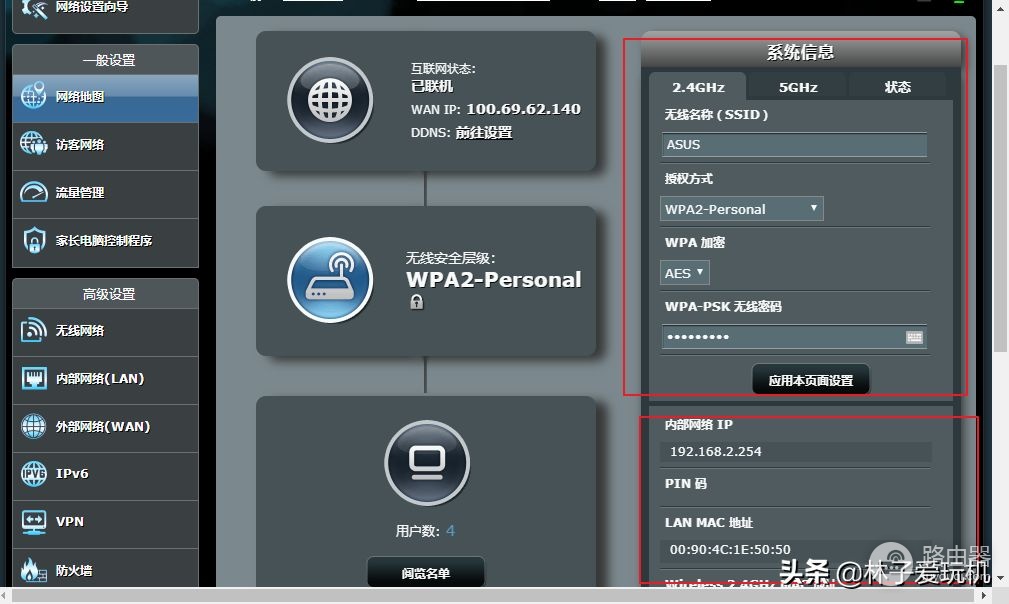Click the padlock icon under WPA2-Personal
Image resolution: width=1009 pixels, height=604 pixels.
[417, 302]
